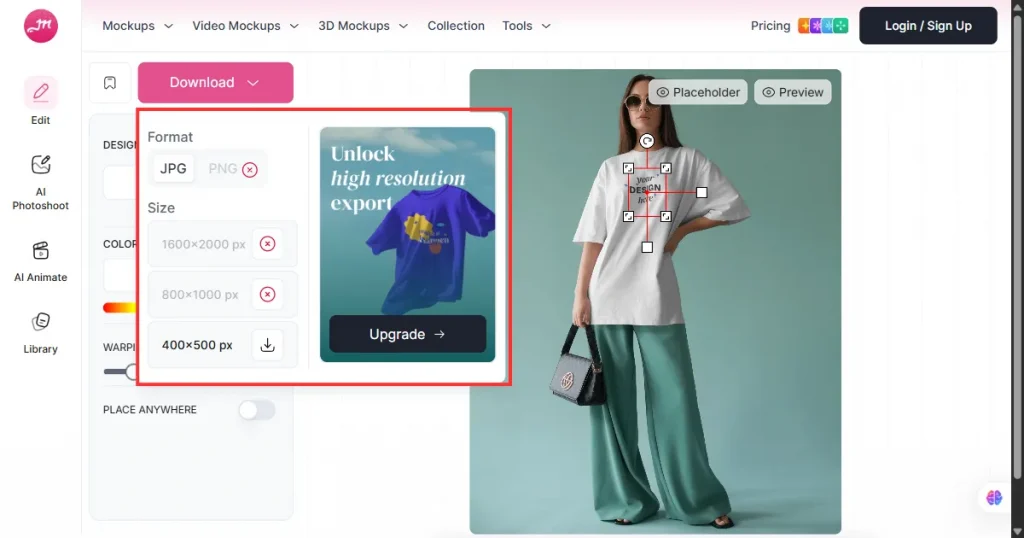Toggle Preview mode on the mockup

tap(793, 92)
